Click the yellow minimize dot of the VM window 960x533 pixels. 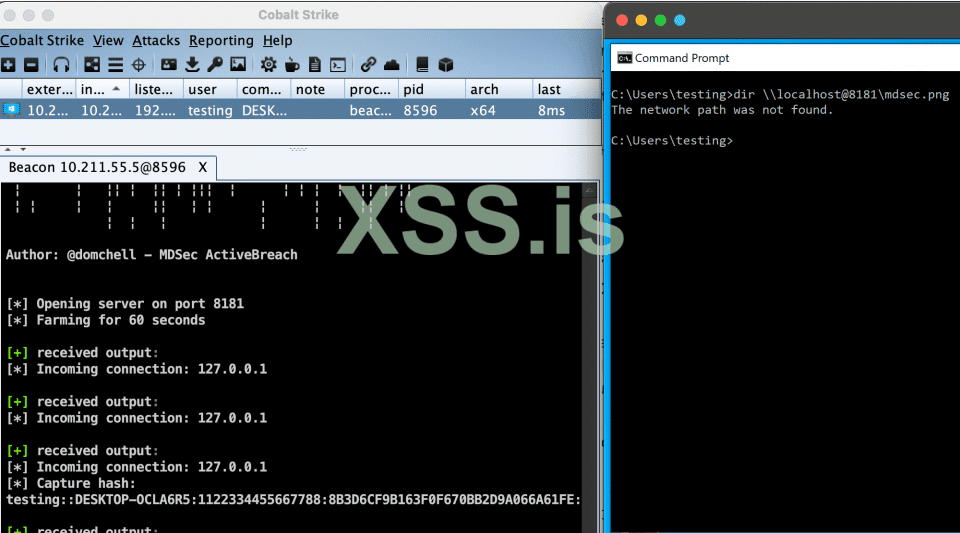[641, 20]
